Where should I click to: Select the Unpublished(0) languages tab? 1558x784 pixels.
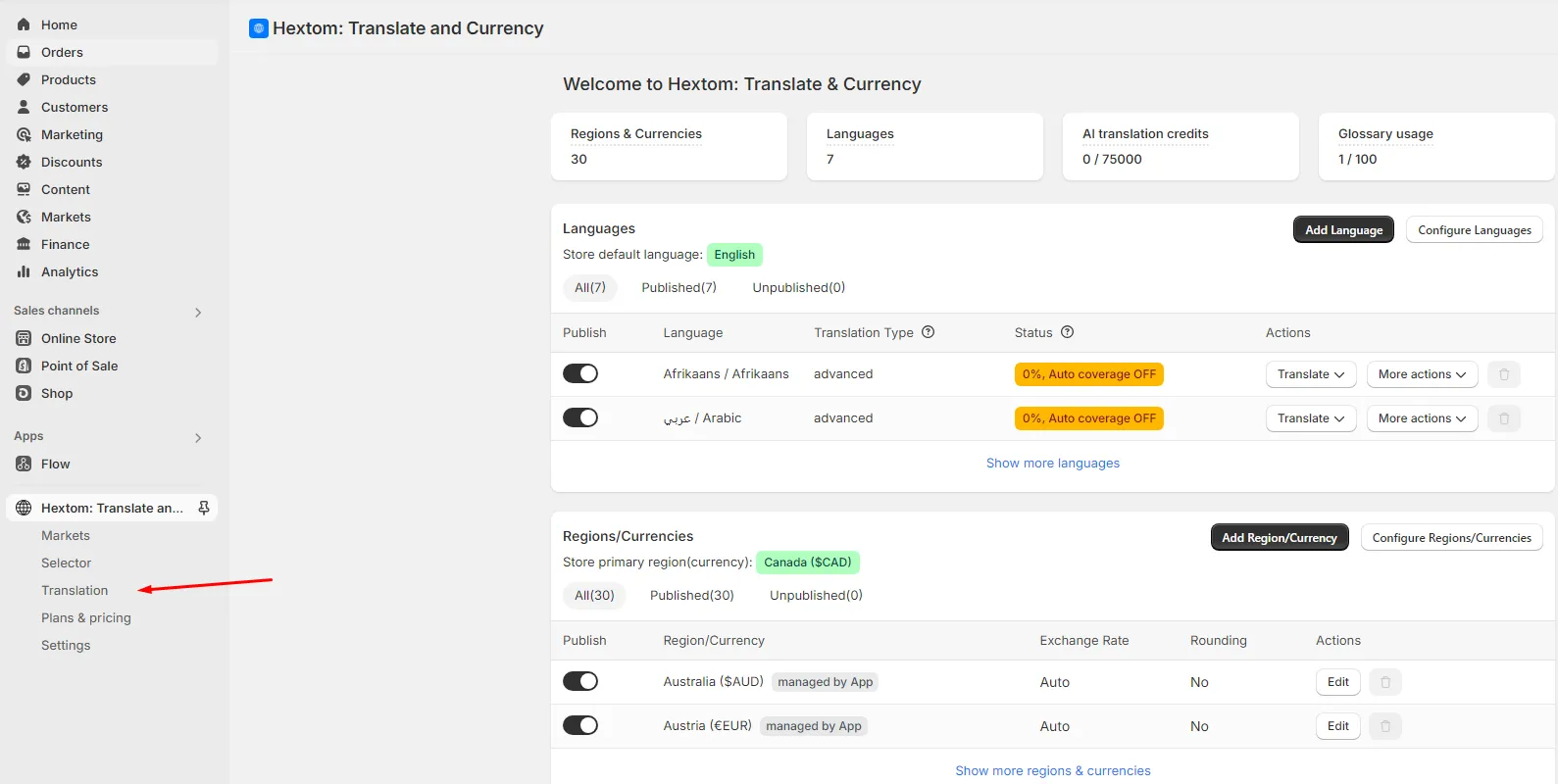tap(799, 288)
